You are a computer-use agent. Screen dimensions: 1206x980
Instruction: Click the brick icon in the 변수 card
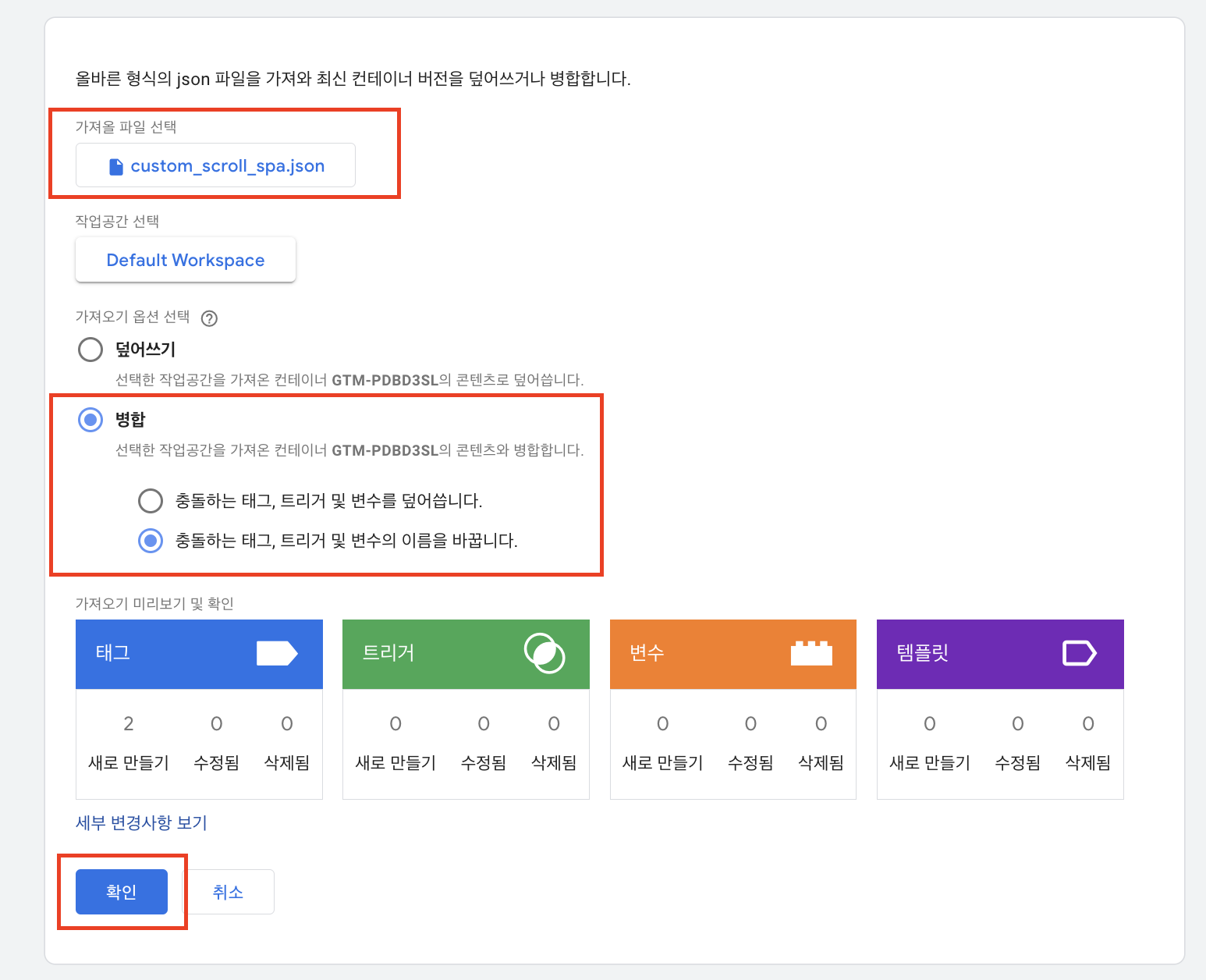tap(811, 653)
